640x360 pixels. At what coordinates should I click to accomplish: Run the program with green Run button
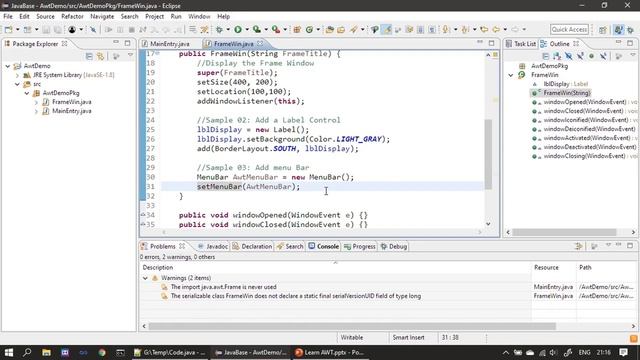click(x=238, y=29)
